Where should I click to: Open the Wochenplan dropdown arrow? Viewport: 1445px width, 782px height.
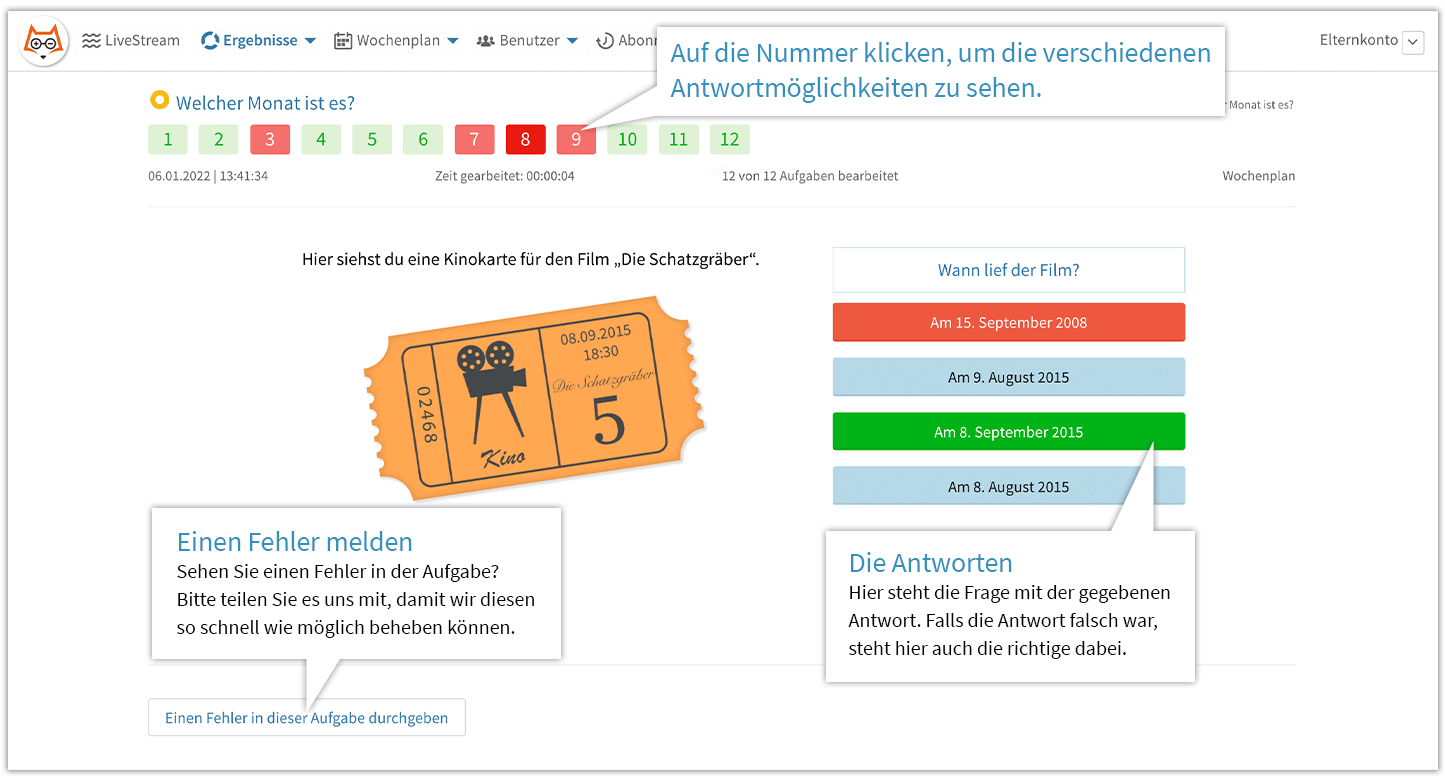[x=453, y=41]
